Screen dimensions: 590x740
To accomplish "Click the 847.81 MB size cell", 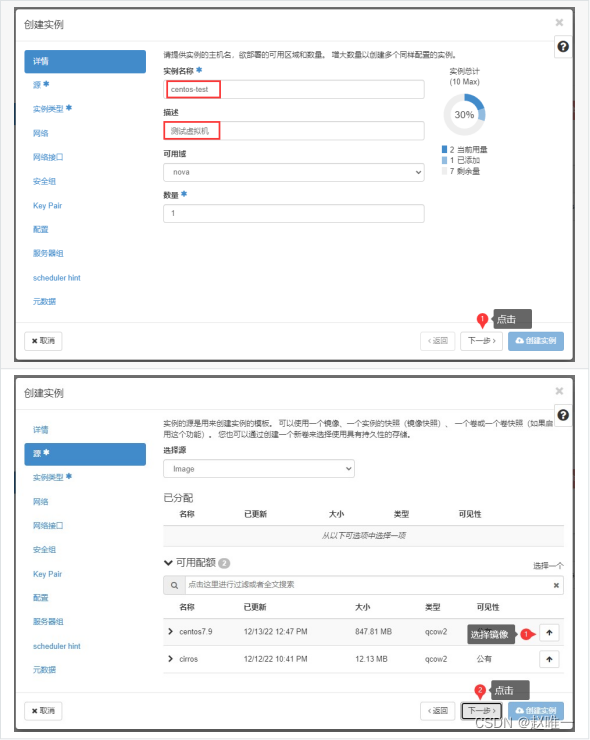I will [x=373, y=632].
